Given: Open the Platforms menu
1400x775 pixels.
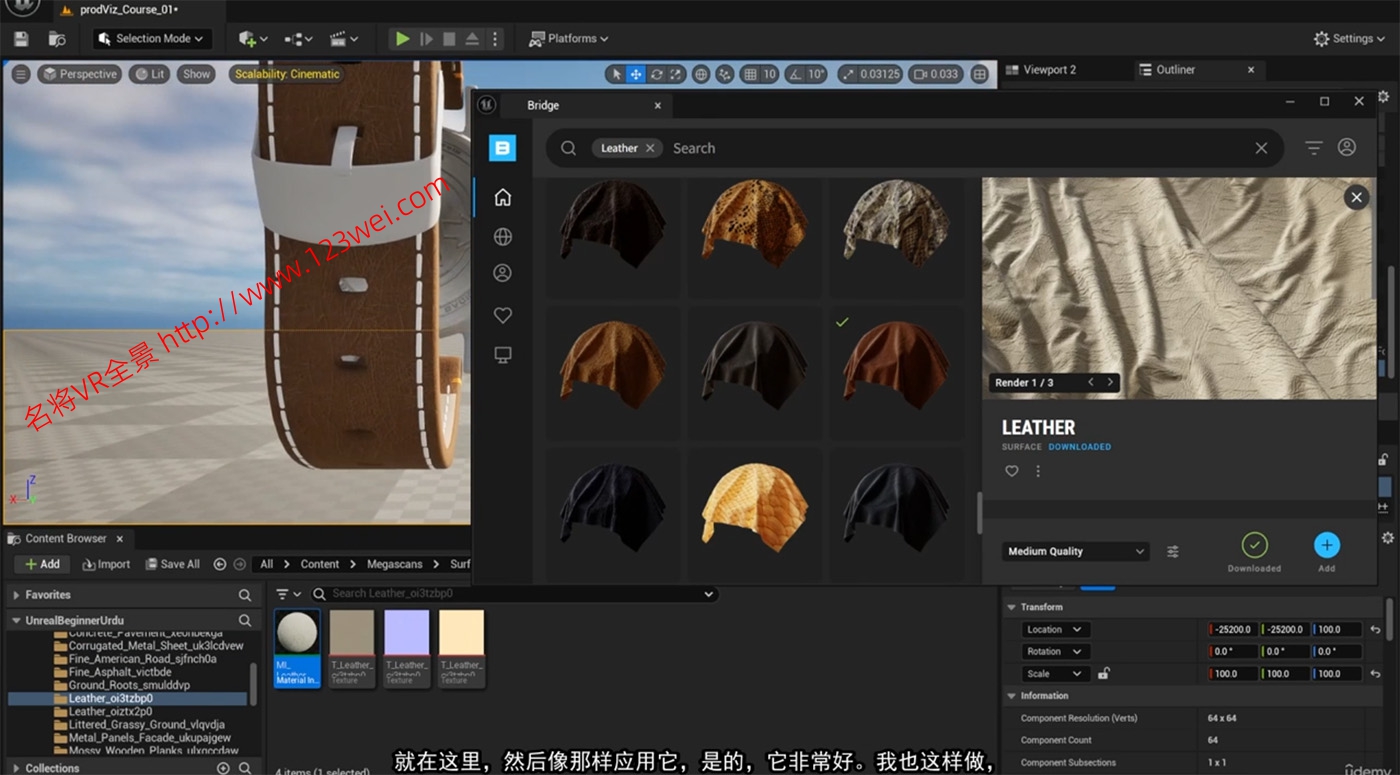Looking at the screenshot, I should pos(568,37).
